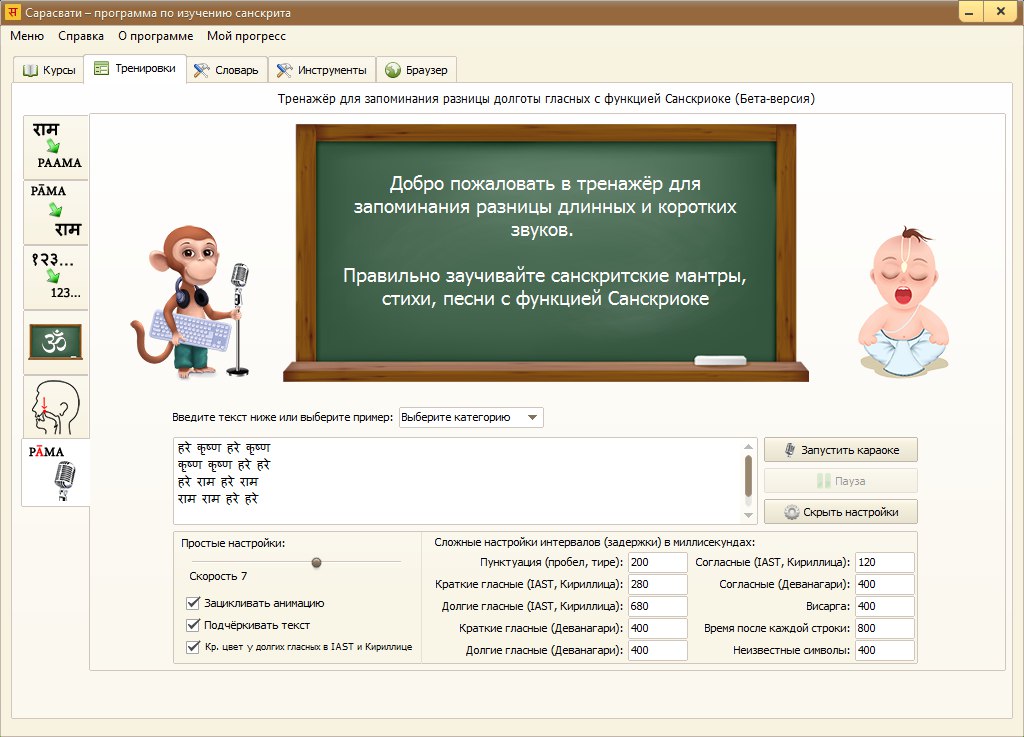The height and width of the screenshot is (737, 1024).
Task: Open the 'Меню' menu
Action: pyautogui.click(x=27, y=35)
